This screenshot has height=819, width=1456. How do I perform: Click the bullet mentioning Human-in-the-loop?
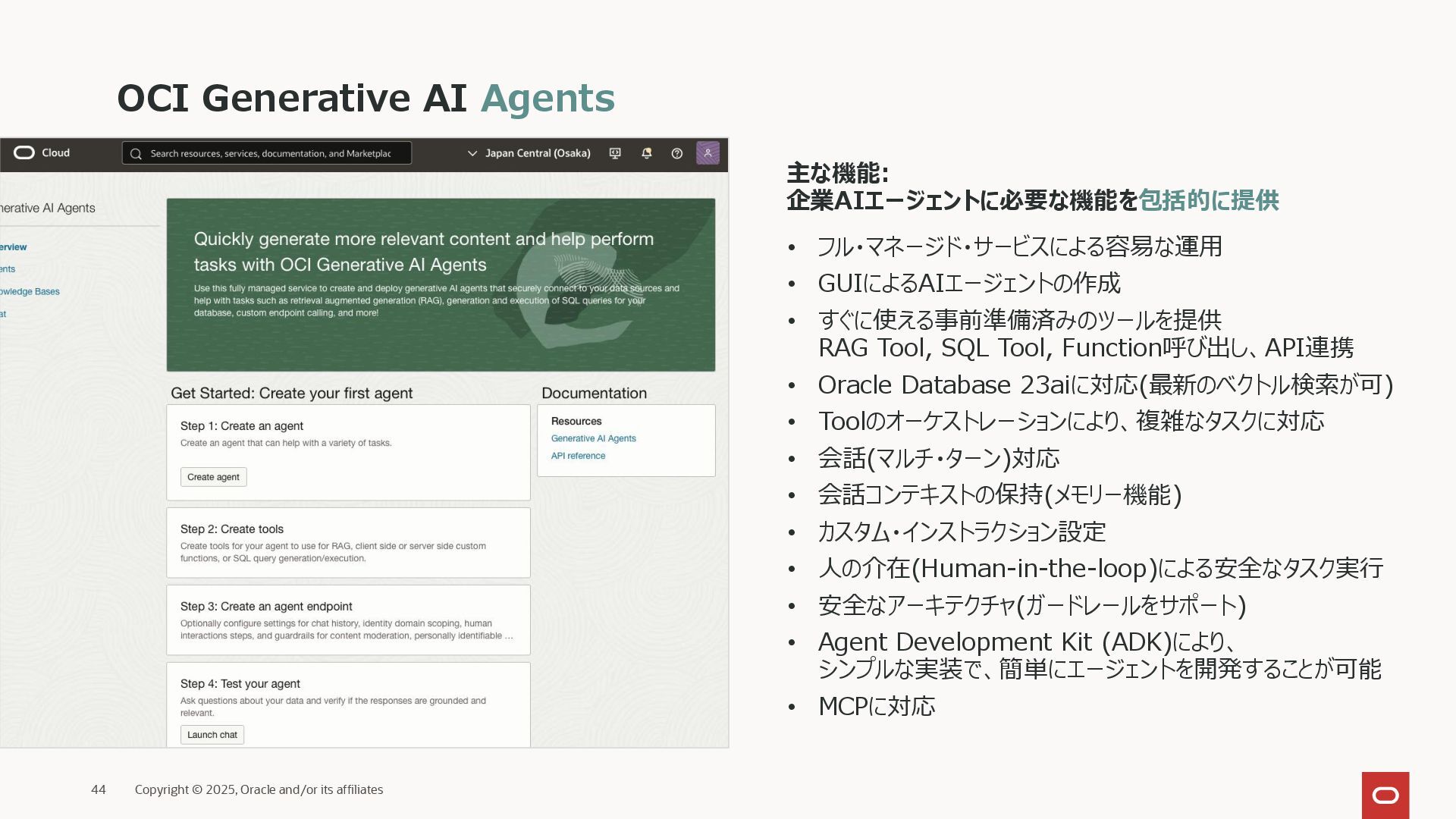[1100, 568]
